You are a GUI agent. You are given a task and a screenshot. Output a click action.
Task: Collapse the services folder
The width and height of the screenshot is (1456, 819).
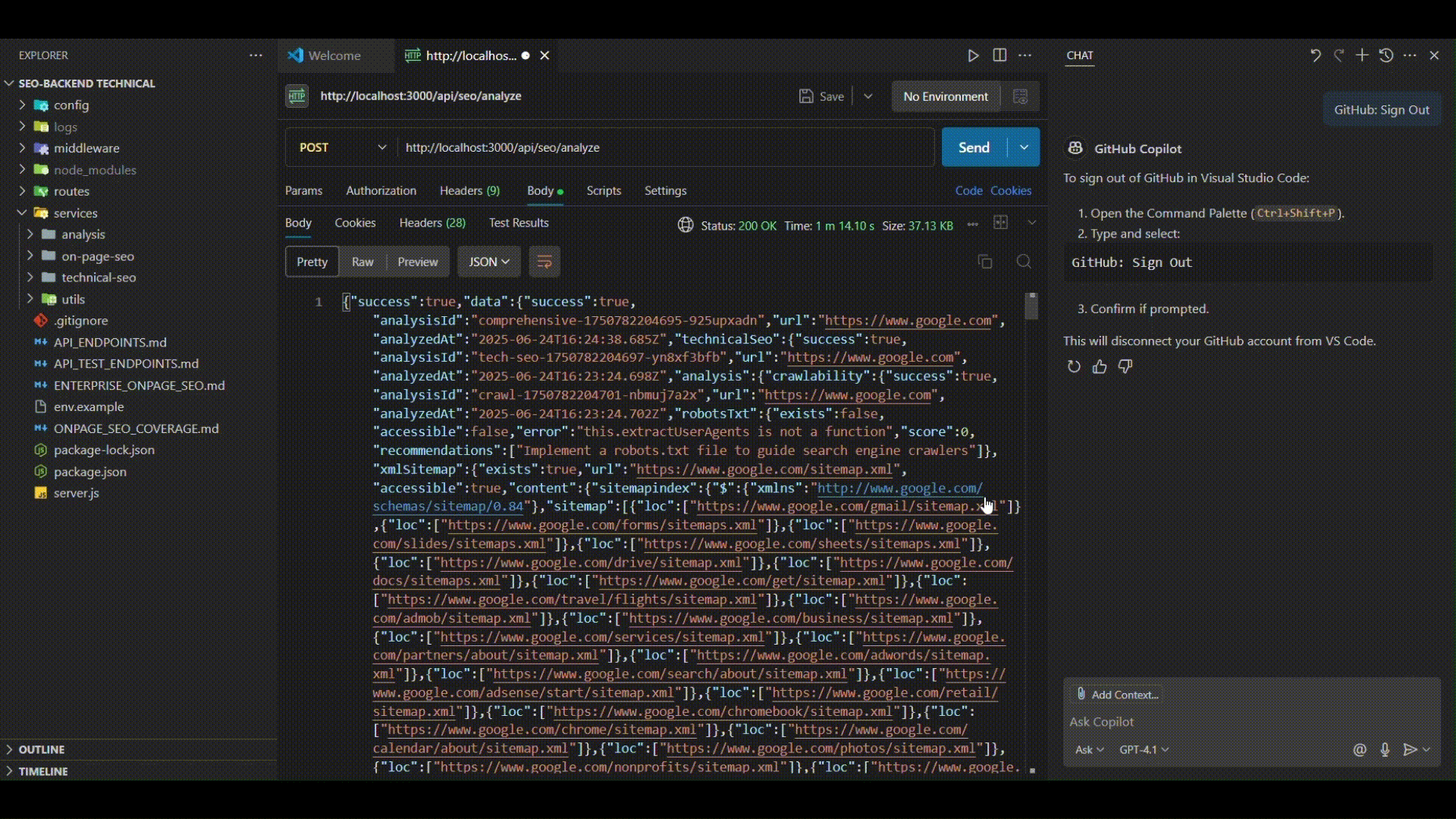pos(22,213)
